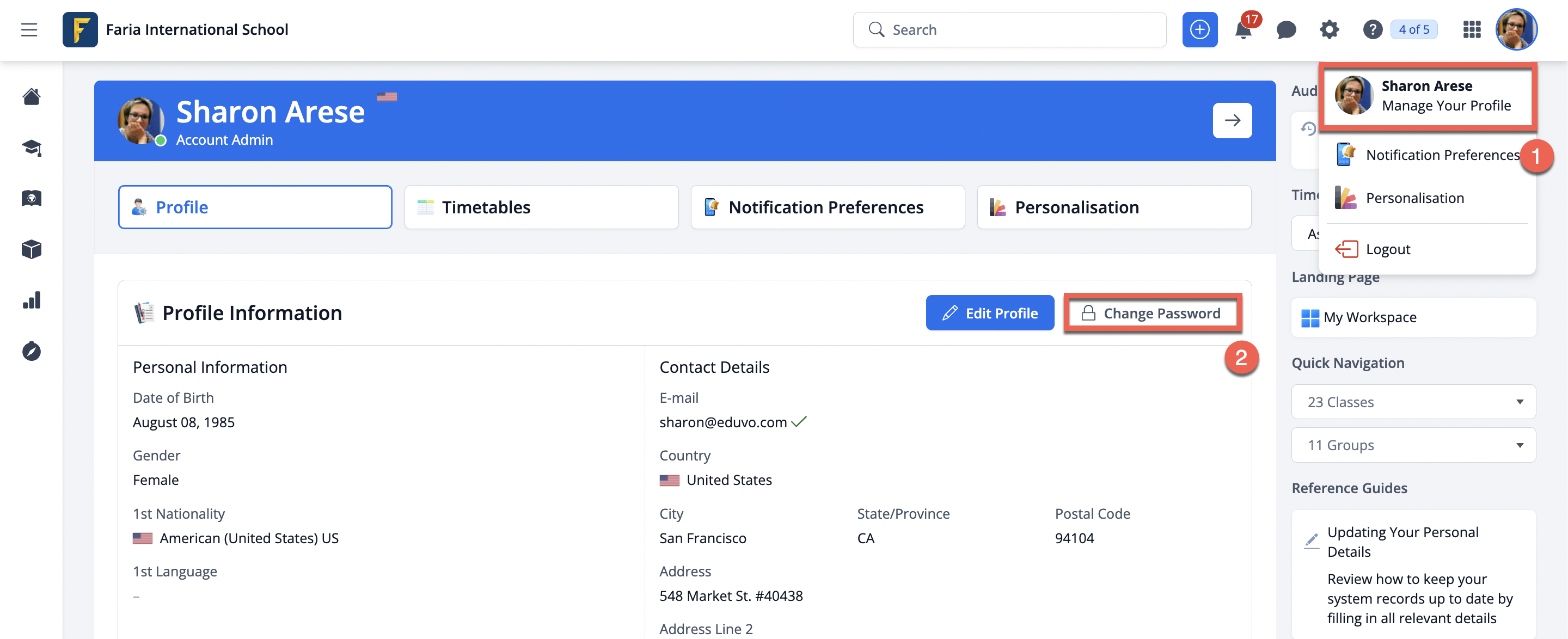
Task: Click Logout in the user menu
Action: (x=1387, y=249)
